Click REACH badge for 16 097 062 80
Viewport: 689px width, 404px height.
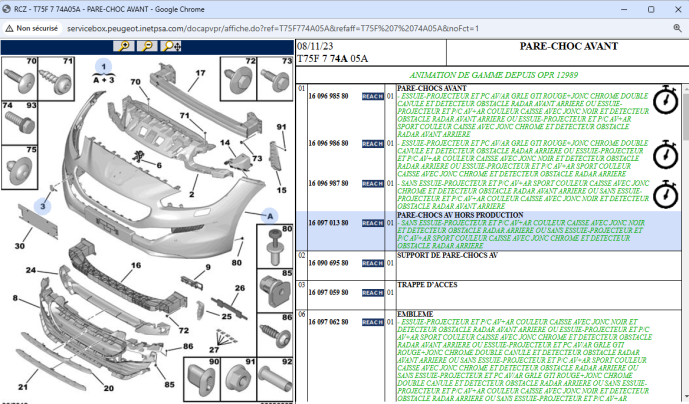pos(373,322)
